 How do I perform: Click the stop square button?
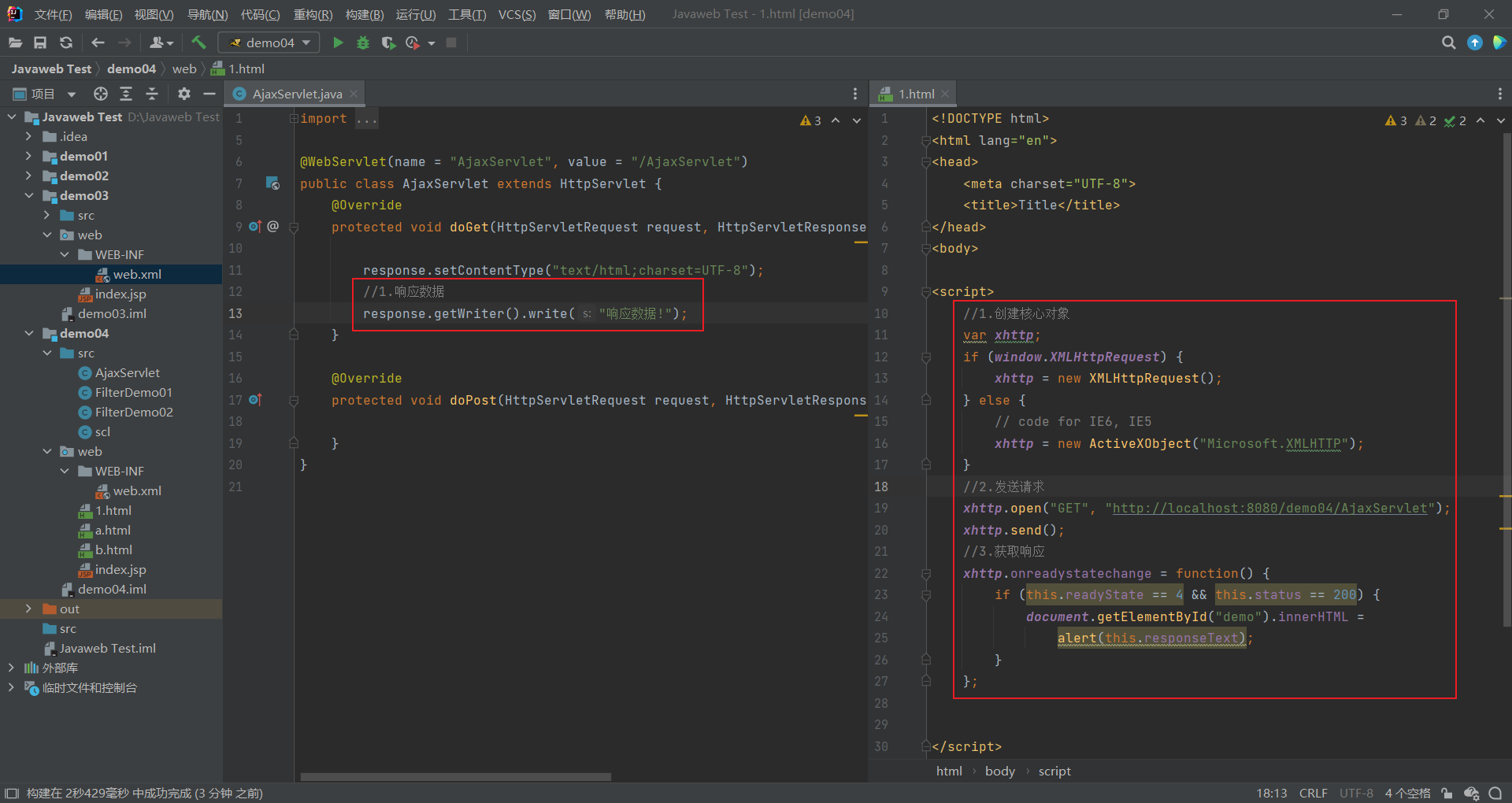click(451, 43)
